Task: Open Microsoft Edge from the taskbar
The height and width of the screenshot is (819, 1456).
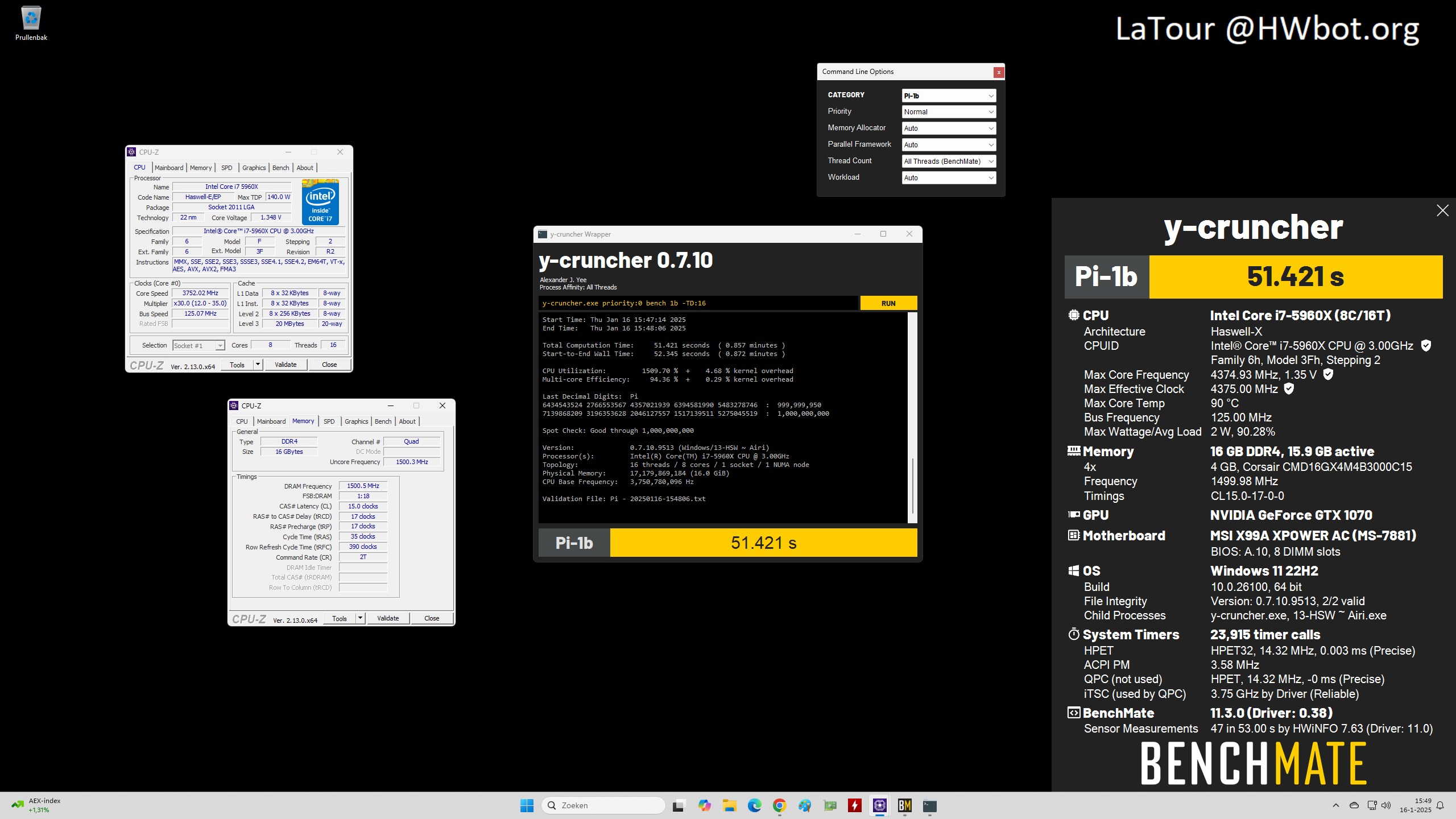Action: [754, 805]
